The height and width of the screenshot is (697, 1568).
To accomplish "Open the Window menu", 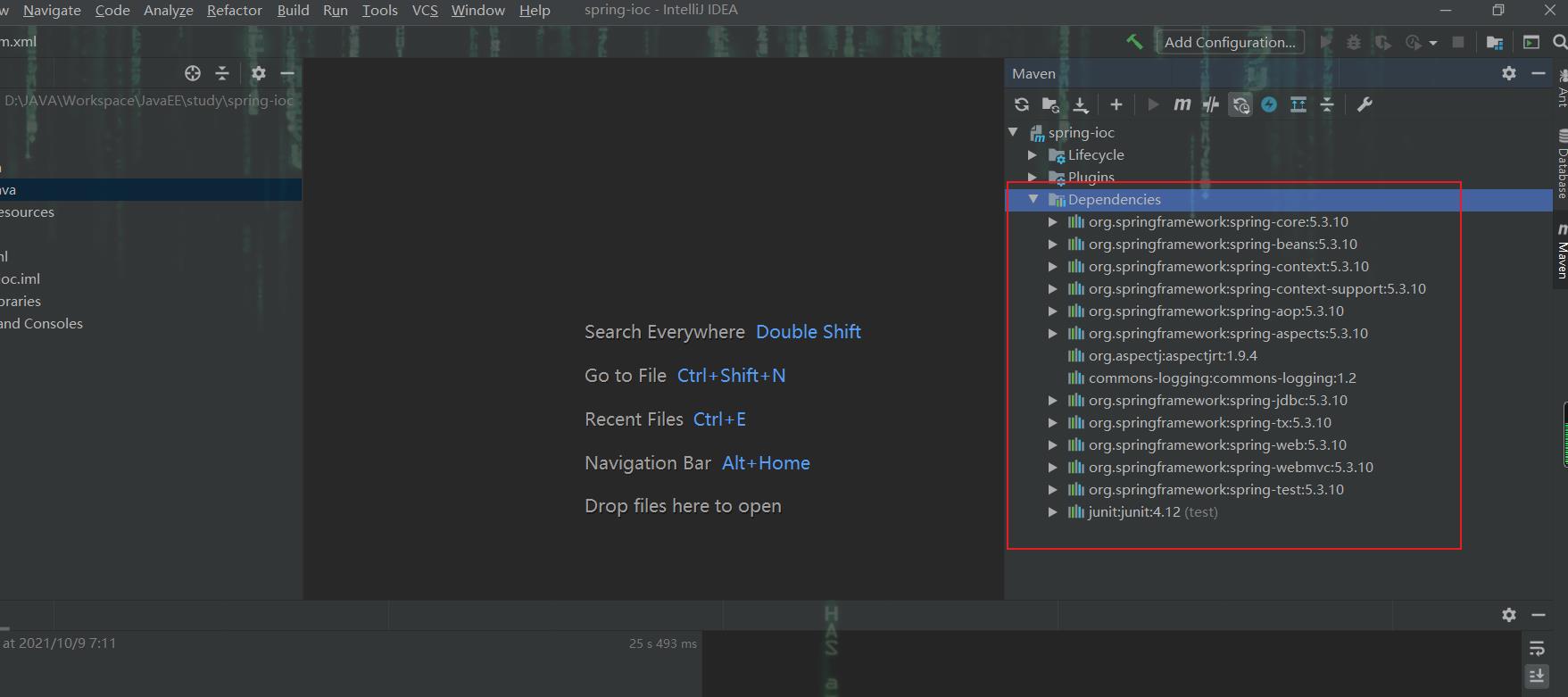I will 477,10.
